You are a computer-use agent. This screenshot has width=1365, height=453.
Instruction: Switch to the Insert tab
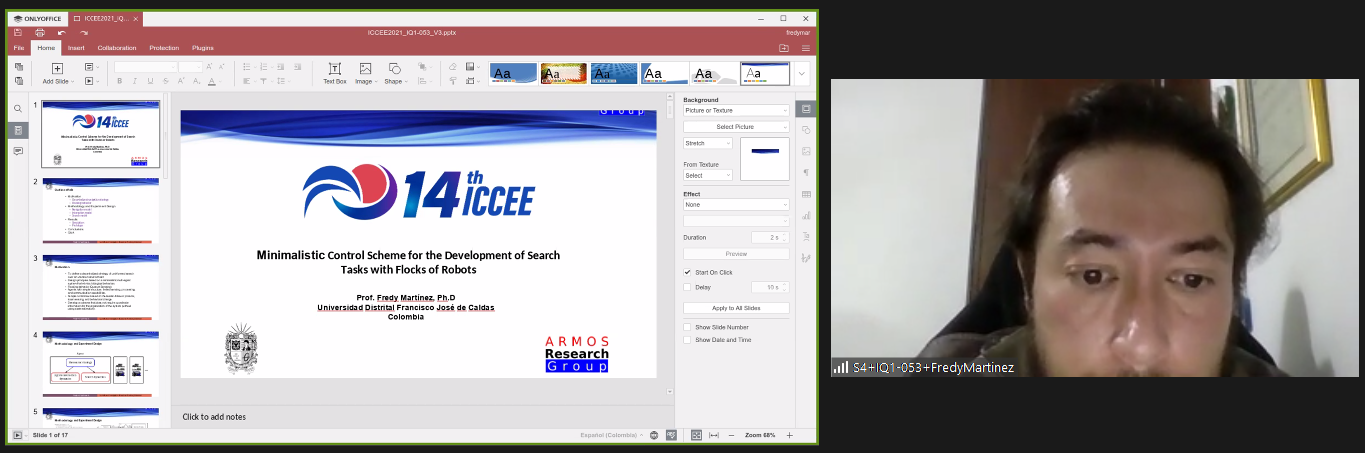(76, 48)
